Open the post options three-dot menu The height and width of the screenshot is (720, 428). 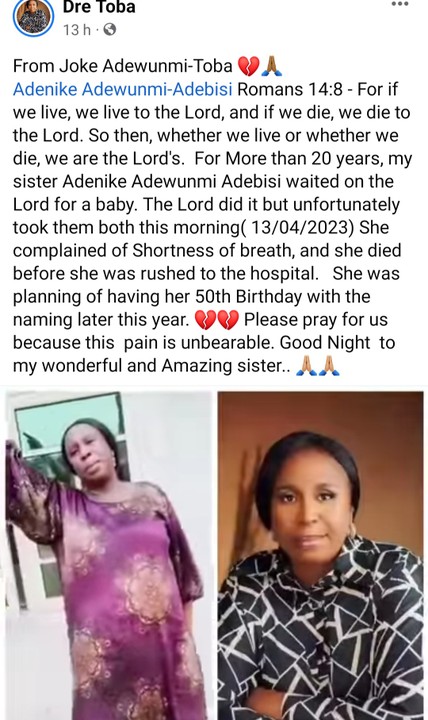tap(400, 4)
